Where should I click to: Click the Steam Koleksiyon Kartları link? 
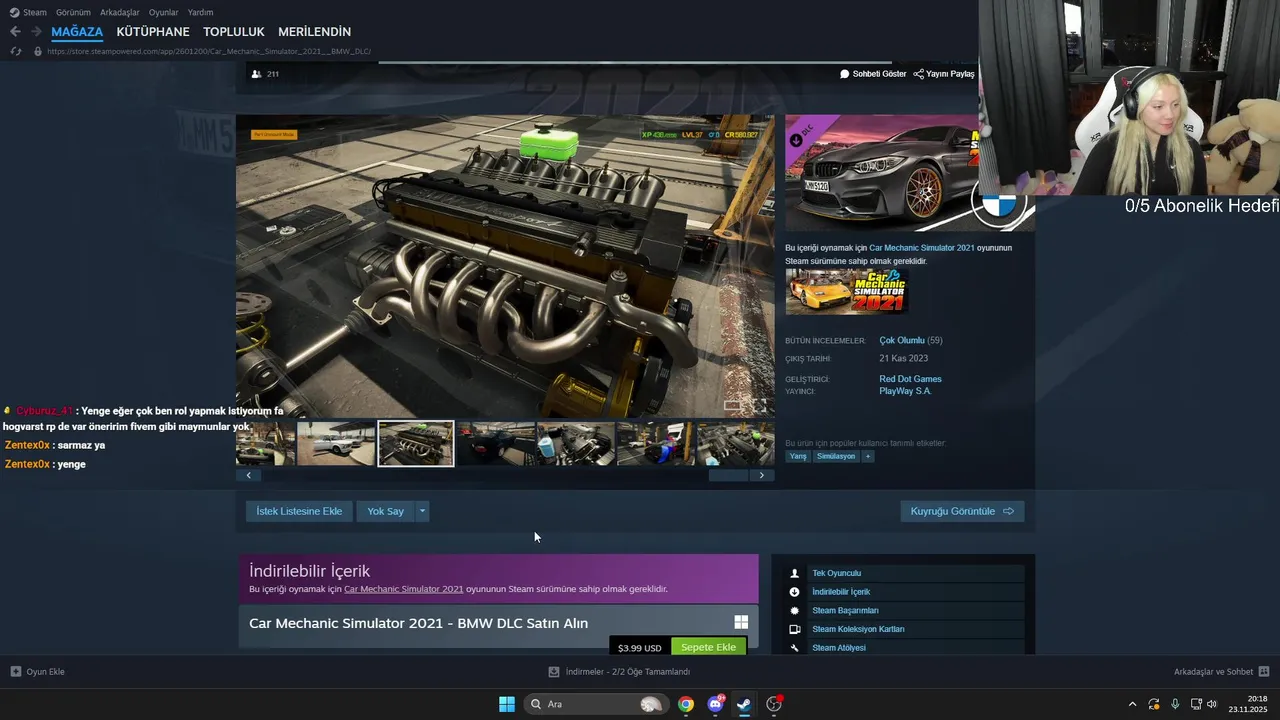tap(858, 629)
